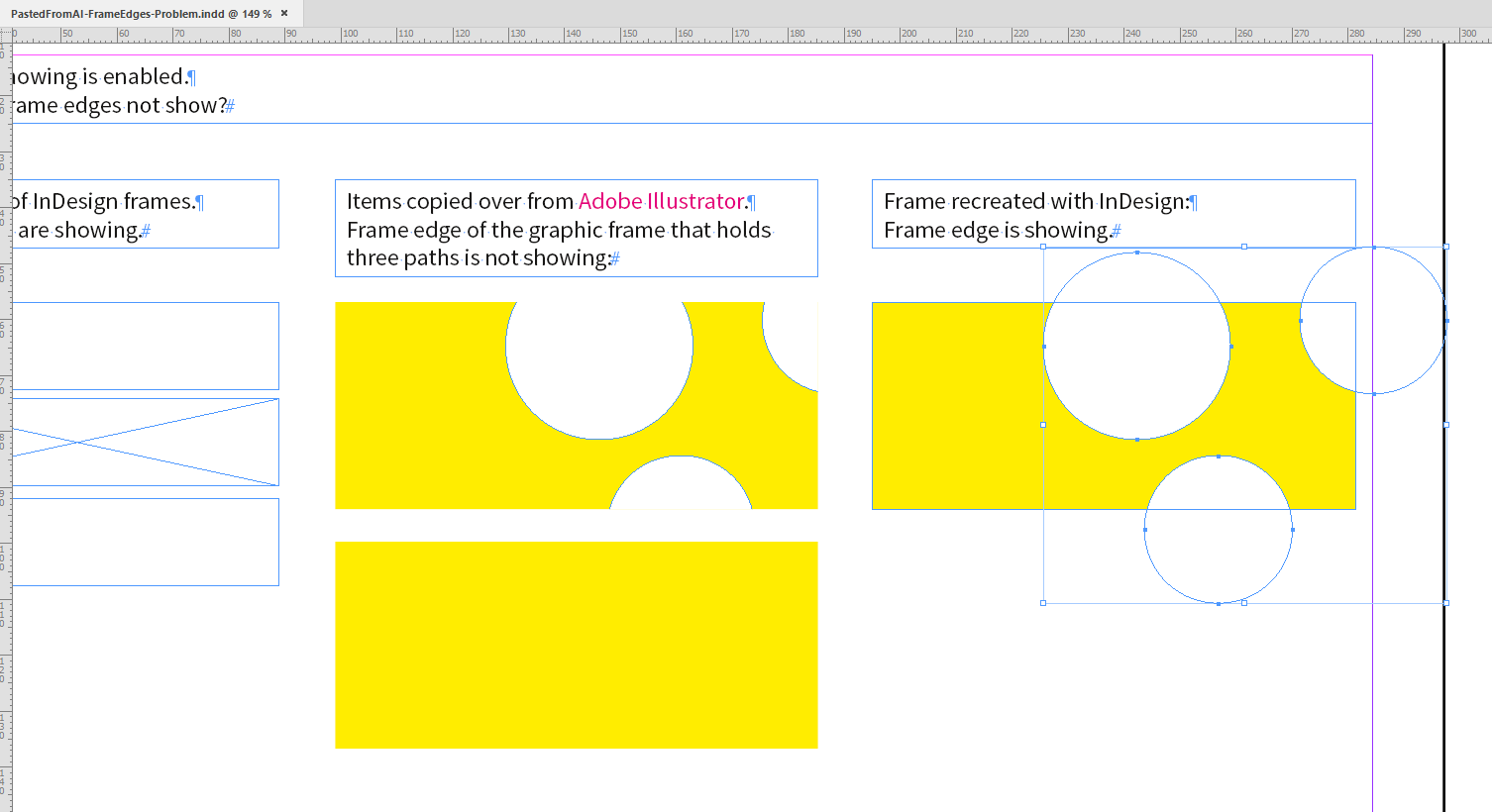The width and height of the screenshot is (1492, 812).
Task: Close the PastedFromAI-FrameEdges-Problem.indd document tab
Action: (284, 14)
